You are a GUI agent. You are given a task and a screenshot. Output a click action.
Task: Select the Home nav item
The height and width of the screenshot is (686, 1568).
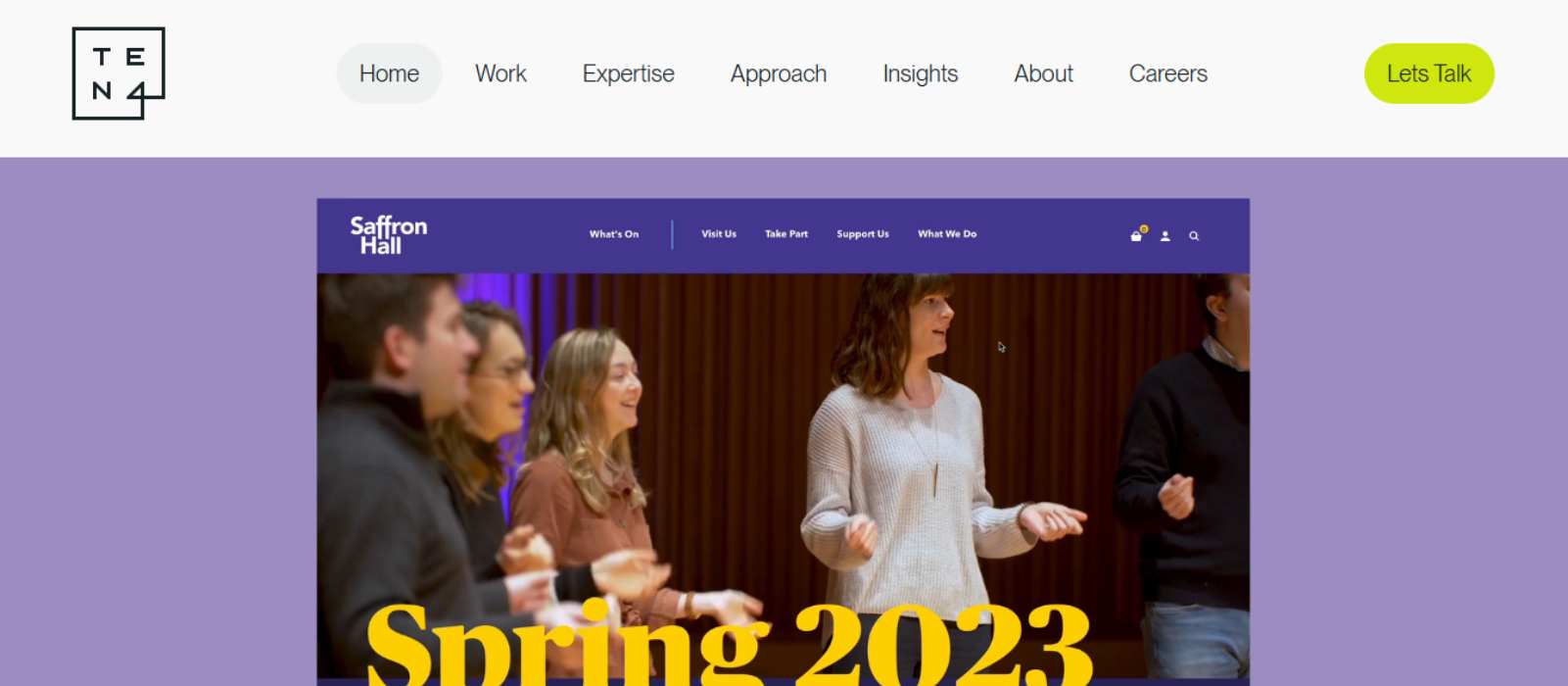click(389, 73)
